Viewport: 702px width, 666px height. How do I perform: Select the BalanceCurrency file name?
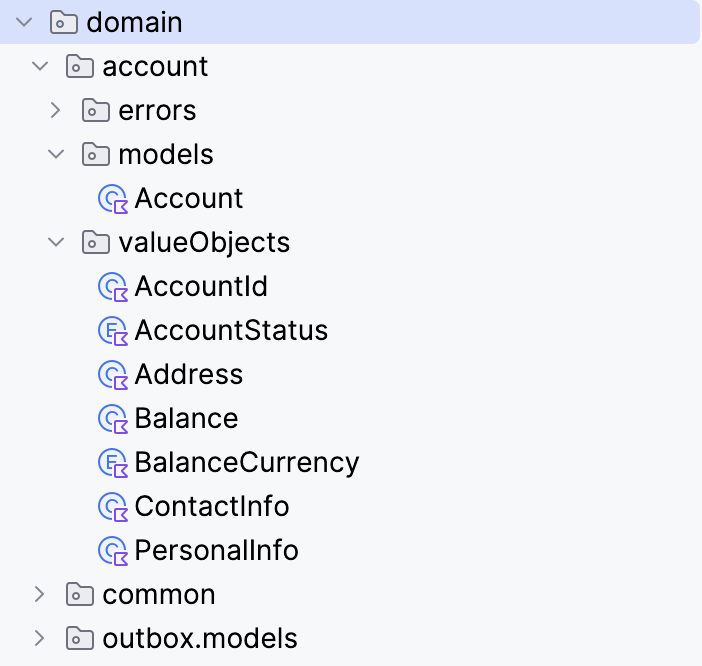246,462
